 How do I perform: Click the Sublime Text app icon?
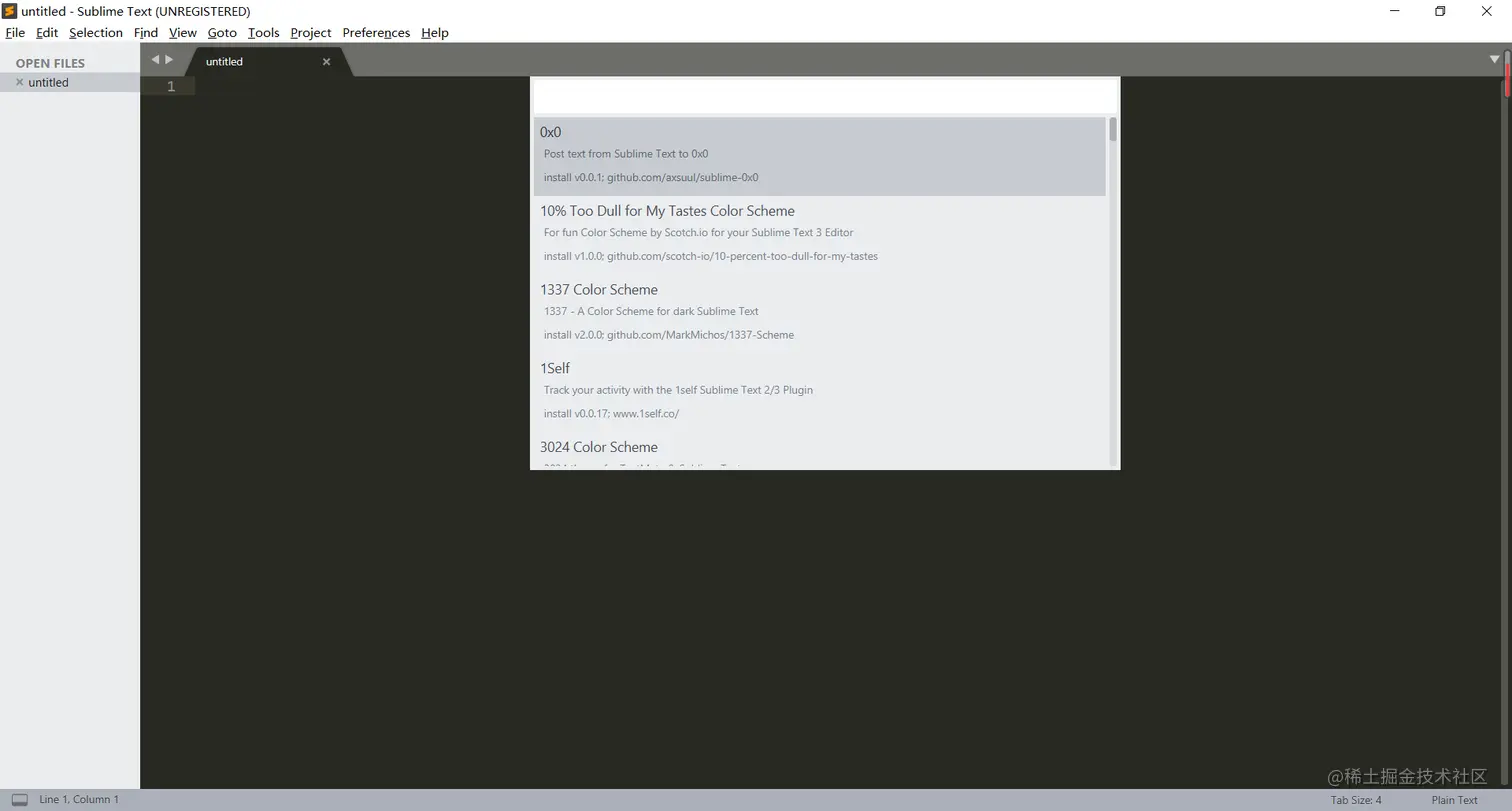pos(9,11)
